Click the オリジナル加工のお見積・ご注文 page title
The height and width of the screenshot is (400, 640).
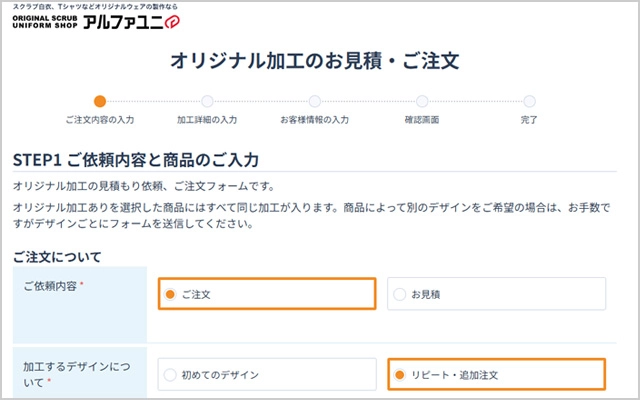(314, 60)
